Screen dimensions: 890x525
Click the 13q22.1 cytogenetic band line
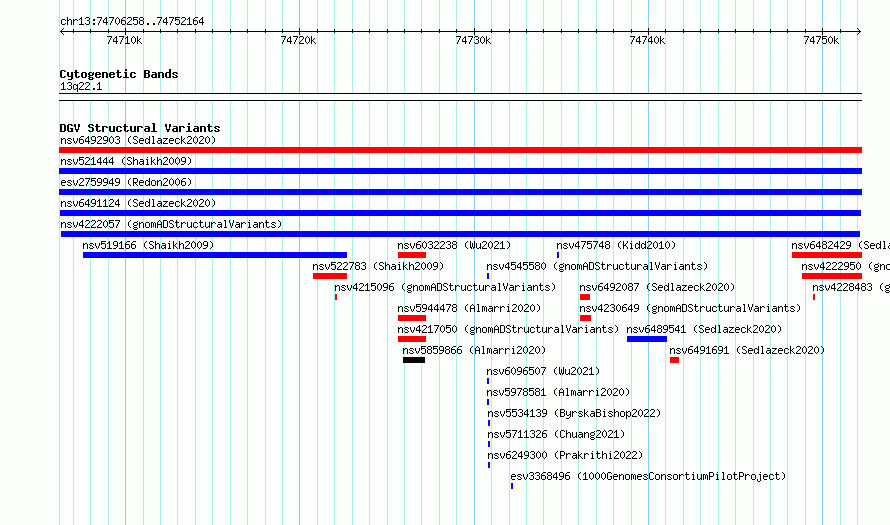point(460,97)
